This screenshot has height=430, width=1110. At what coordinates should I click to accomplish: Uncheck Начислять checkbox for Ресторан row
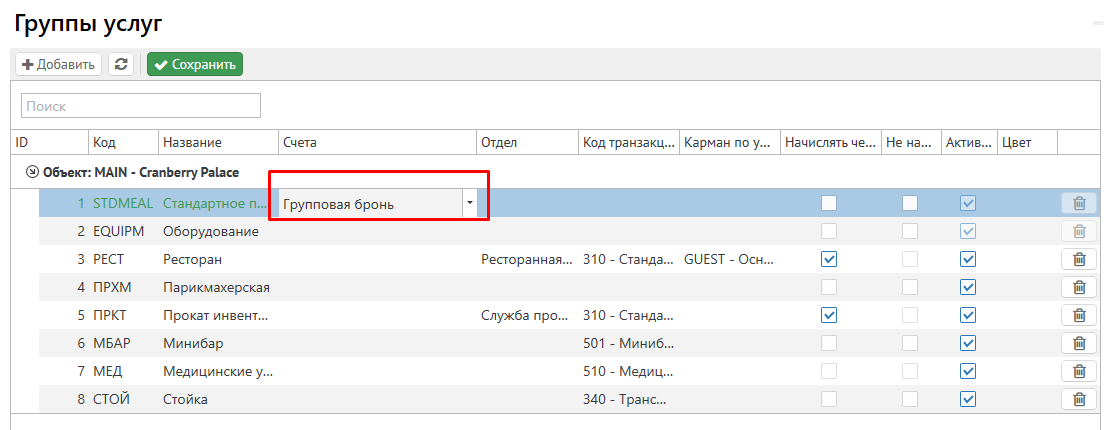click(828, 259)
